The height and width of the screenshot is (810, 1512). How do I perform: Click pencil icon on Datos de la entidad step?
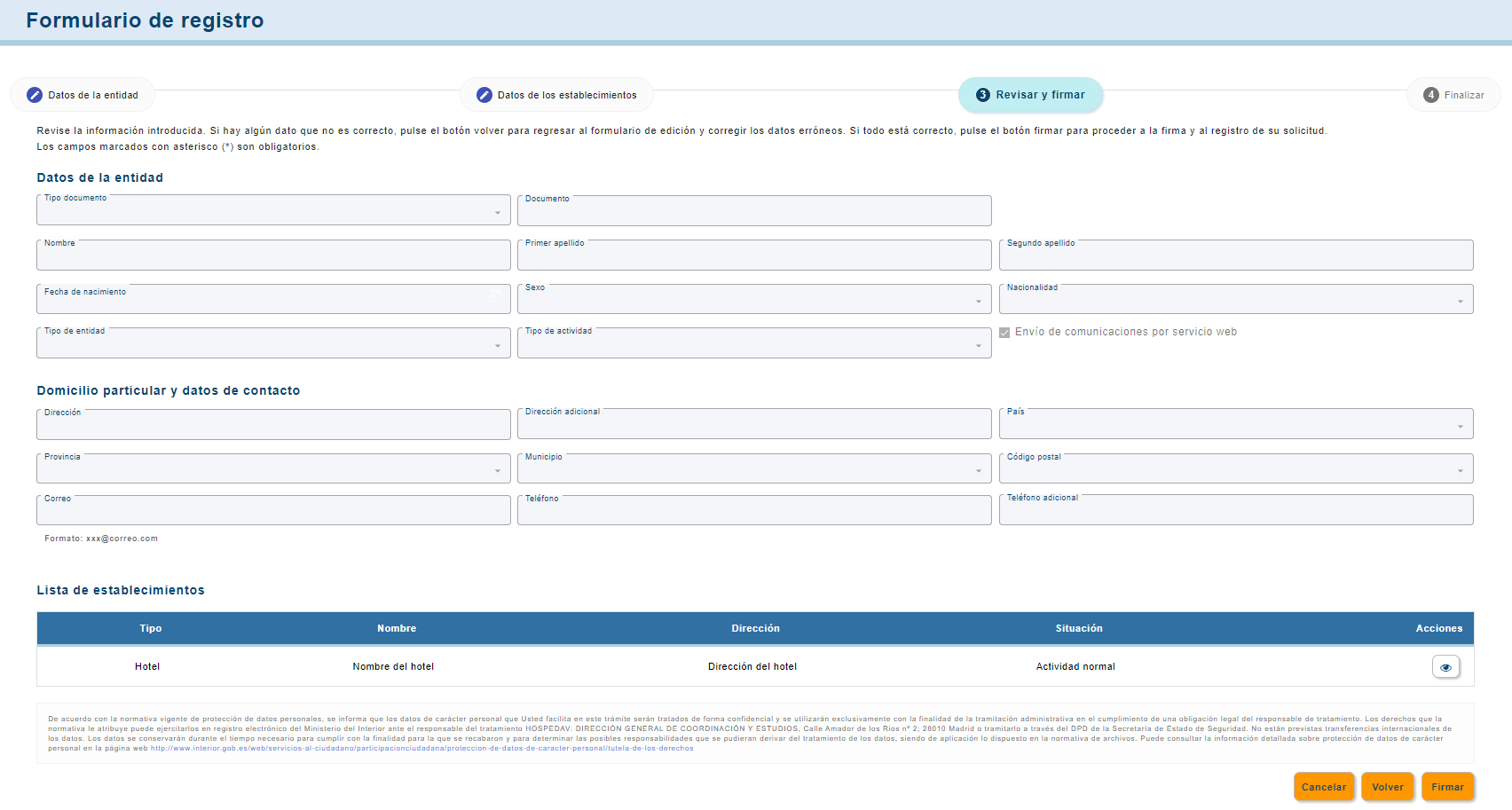(x=35, y=95)
